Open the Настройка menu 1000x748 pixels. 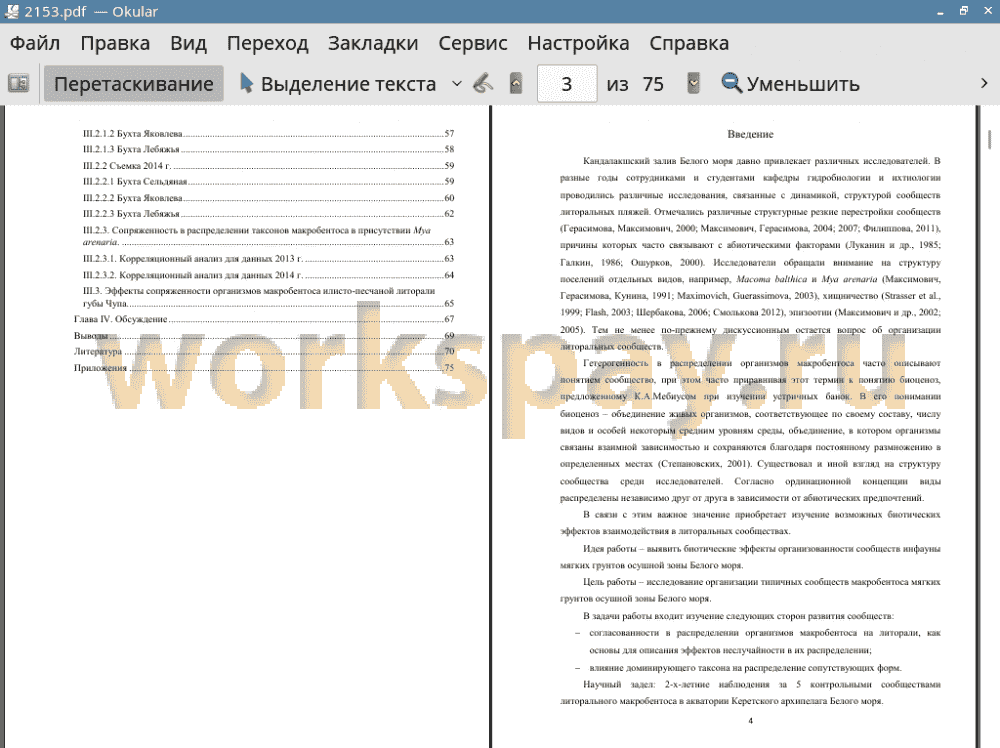point(578,43)
